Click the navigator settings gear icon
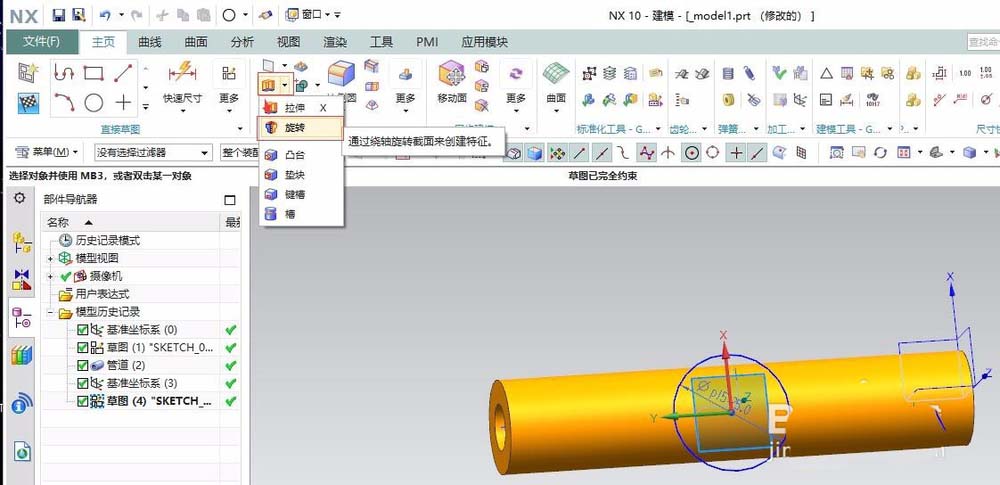Image resolution: width=1000 pixels, height=485 pixels. tap(20, 198)
